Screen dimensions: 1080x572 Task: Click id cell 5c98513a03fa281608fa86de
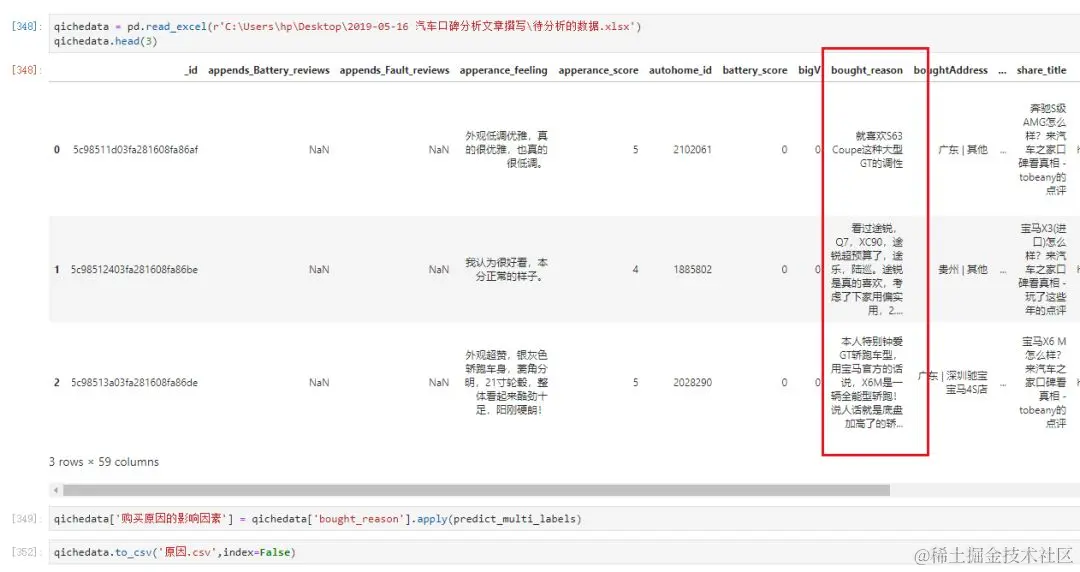click(x=134, y=382)
